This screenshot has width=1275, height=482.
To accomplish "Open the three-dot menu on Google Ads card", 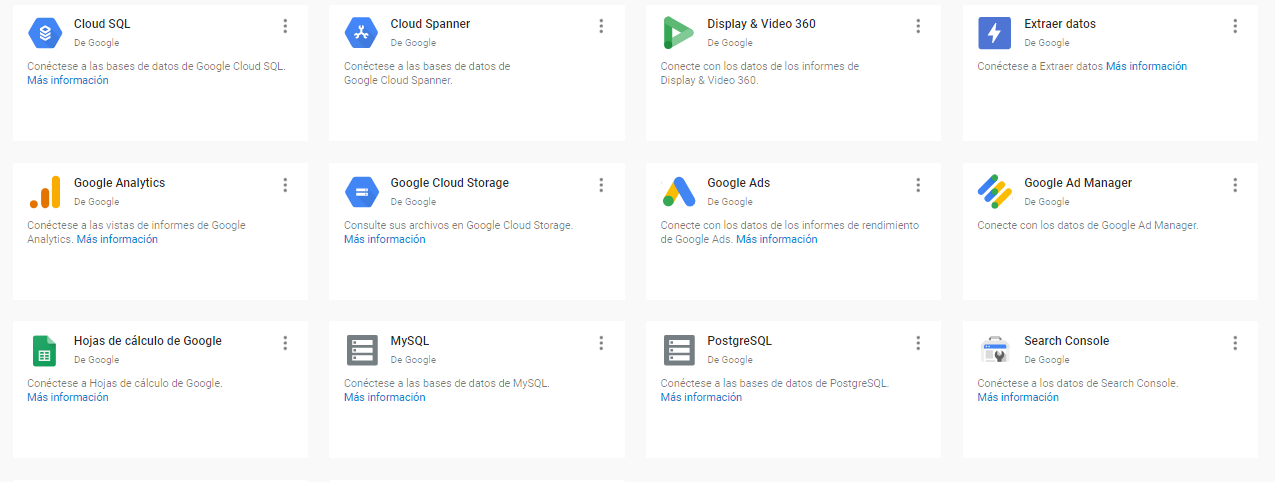I will point(918,185).
